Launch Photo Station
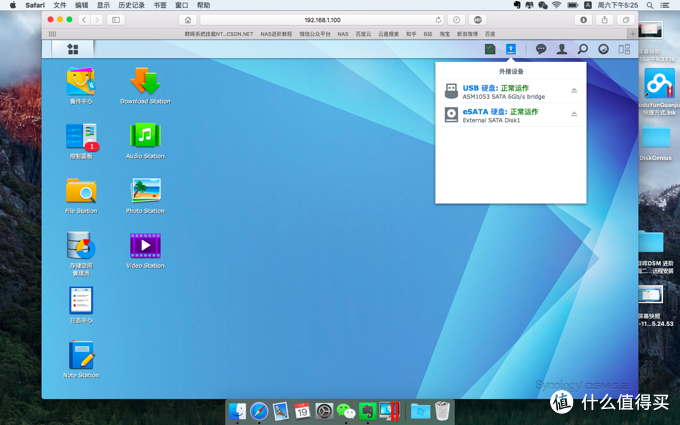This screenshot has height=425, width=680. [145, 190]
